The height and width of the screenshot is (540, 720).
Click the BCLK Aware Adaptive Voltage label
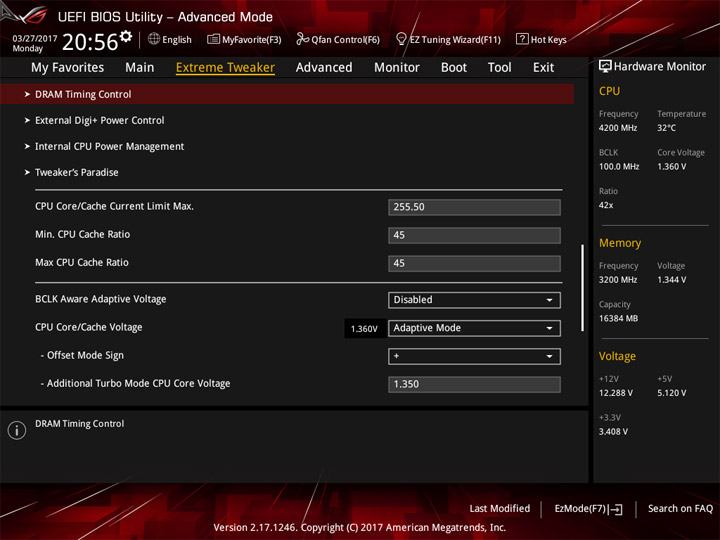[101, 299]
